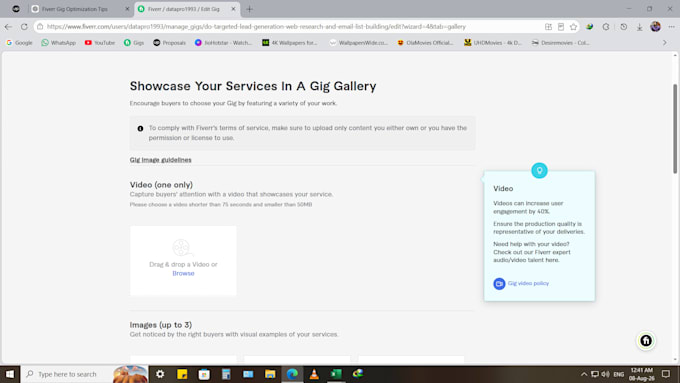This screenshot has width=680, height=383.
Task: Open the UHDMovies bookmark
Action: pyautogui.click(x=493, y=43)
